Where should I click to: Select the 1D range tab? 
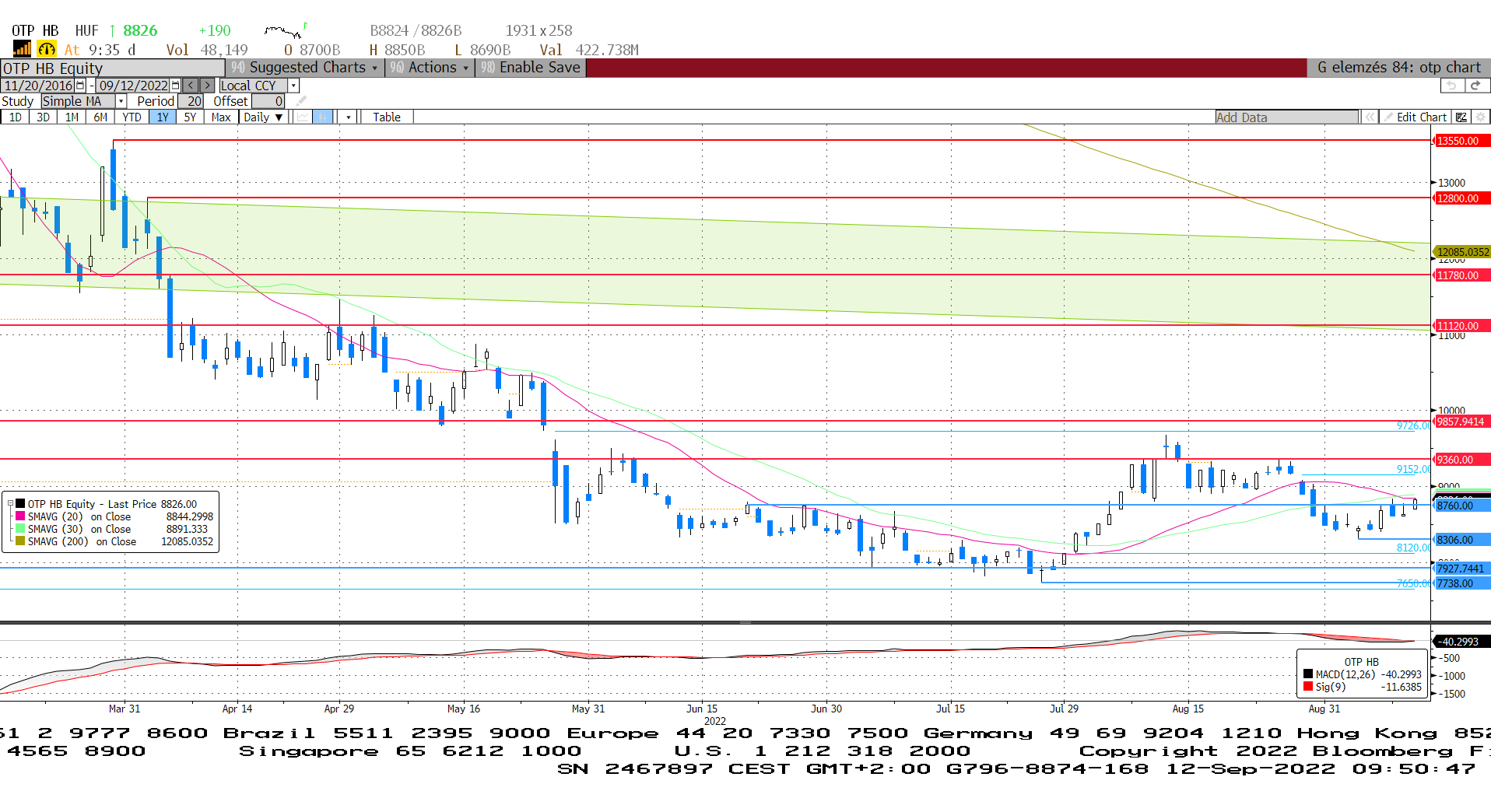click(16, 117)
